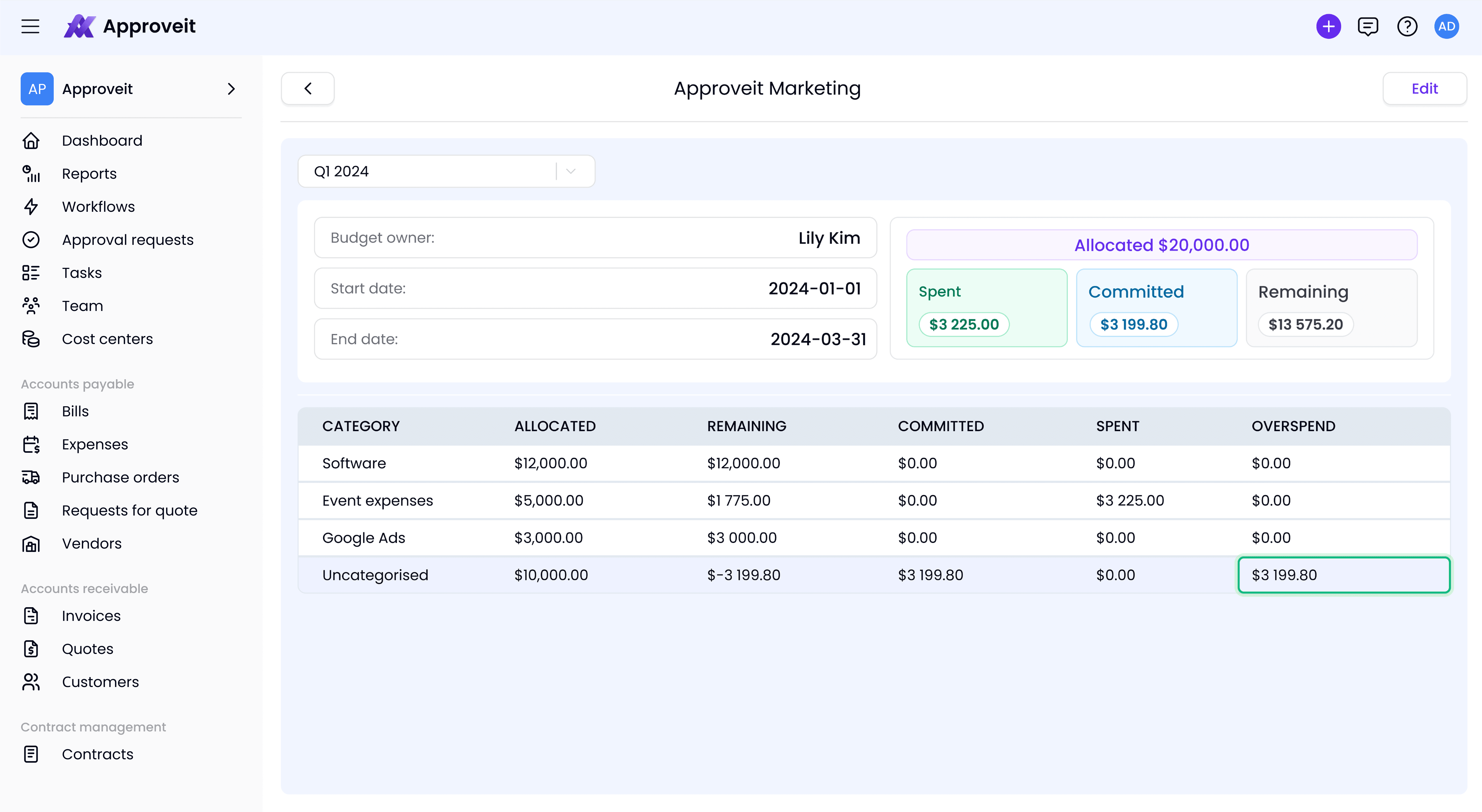Open the hamburger navigation menu
The height and width of the screenshot is (812, 1482).
(30, 26)
